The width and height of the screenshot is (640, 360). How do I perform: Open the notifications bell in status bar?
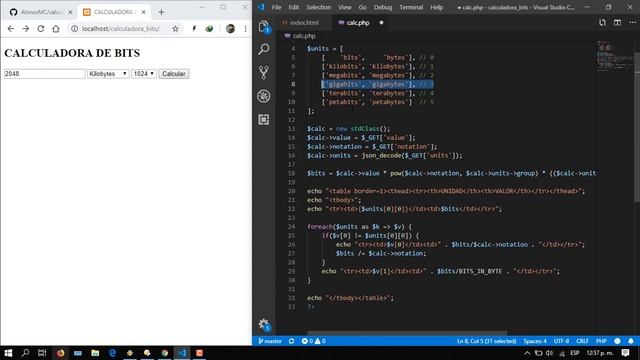[631, 341]
